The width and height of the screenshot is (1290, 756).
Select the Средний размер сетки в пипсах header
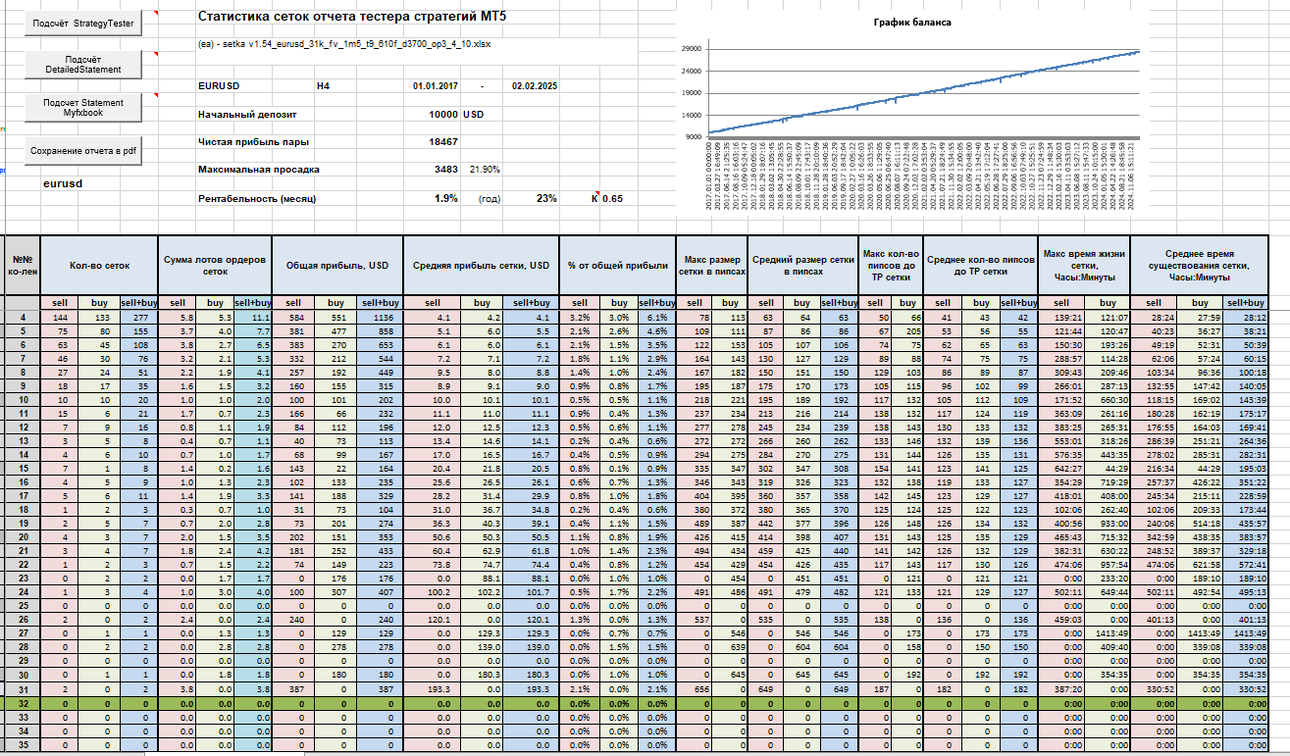tap(803, 266)
